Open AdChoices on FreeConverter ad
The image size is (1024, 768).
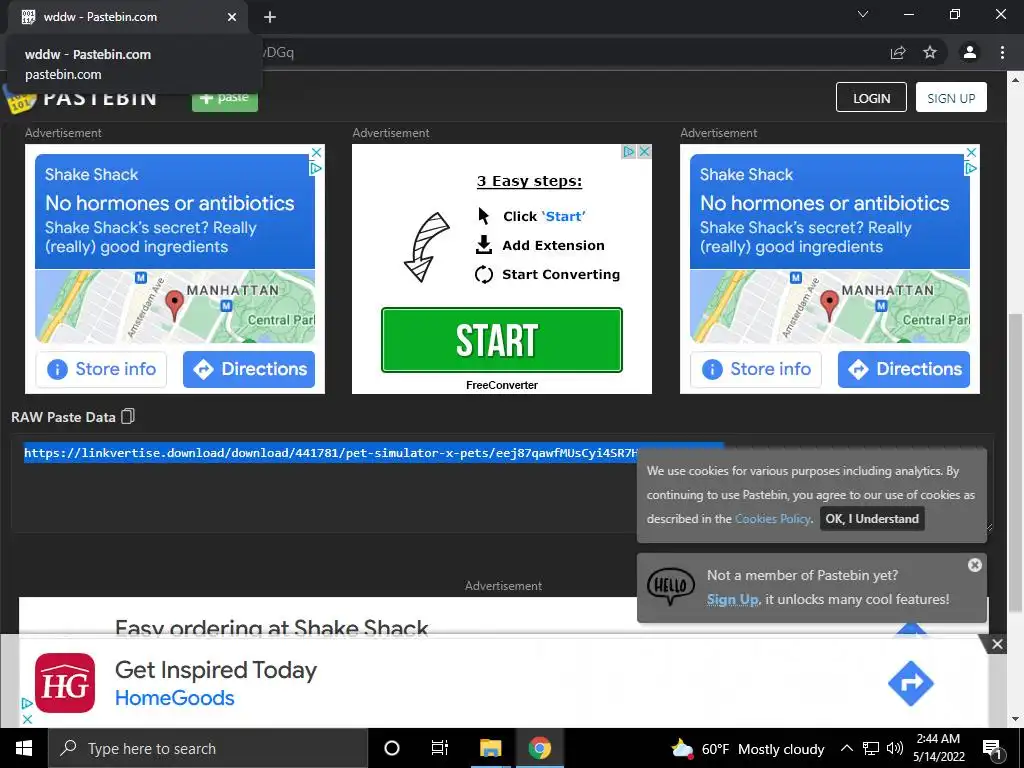click(x=629, y=152)
